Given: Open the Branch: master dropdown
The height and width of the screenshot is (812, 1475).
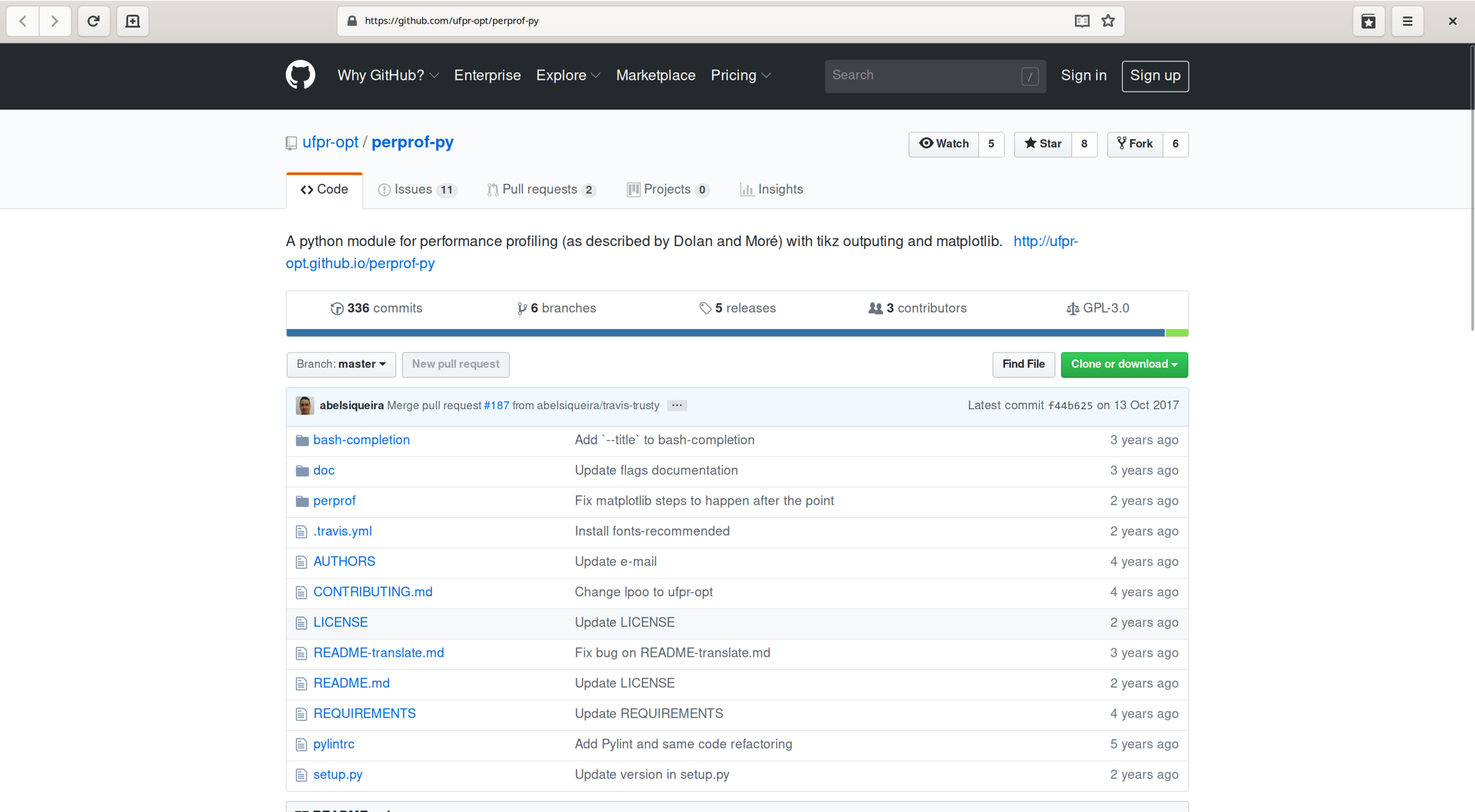Looking at the screenshot, I should (341, 364).
